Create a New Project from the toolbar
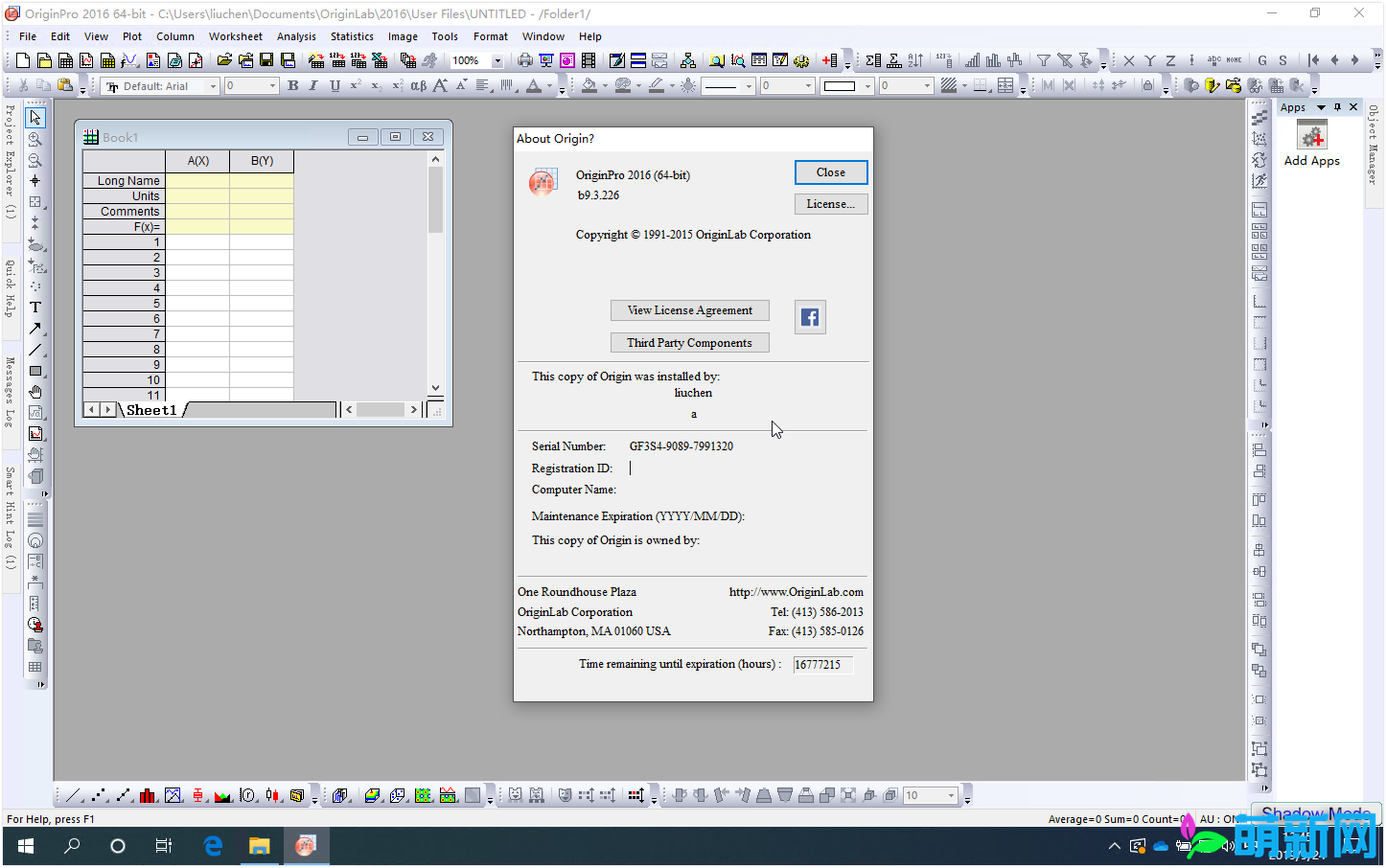This screenshot has width=1386, height=868. [23, 60]
